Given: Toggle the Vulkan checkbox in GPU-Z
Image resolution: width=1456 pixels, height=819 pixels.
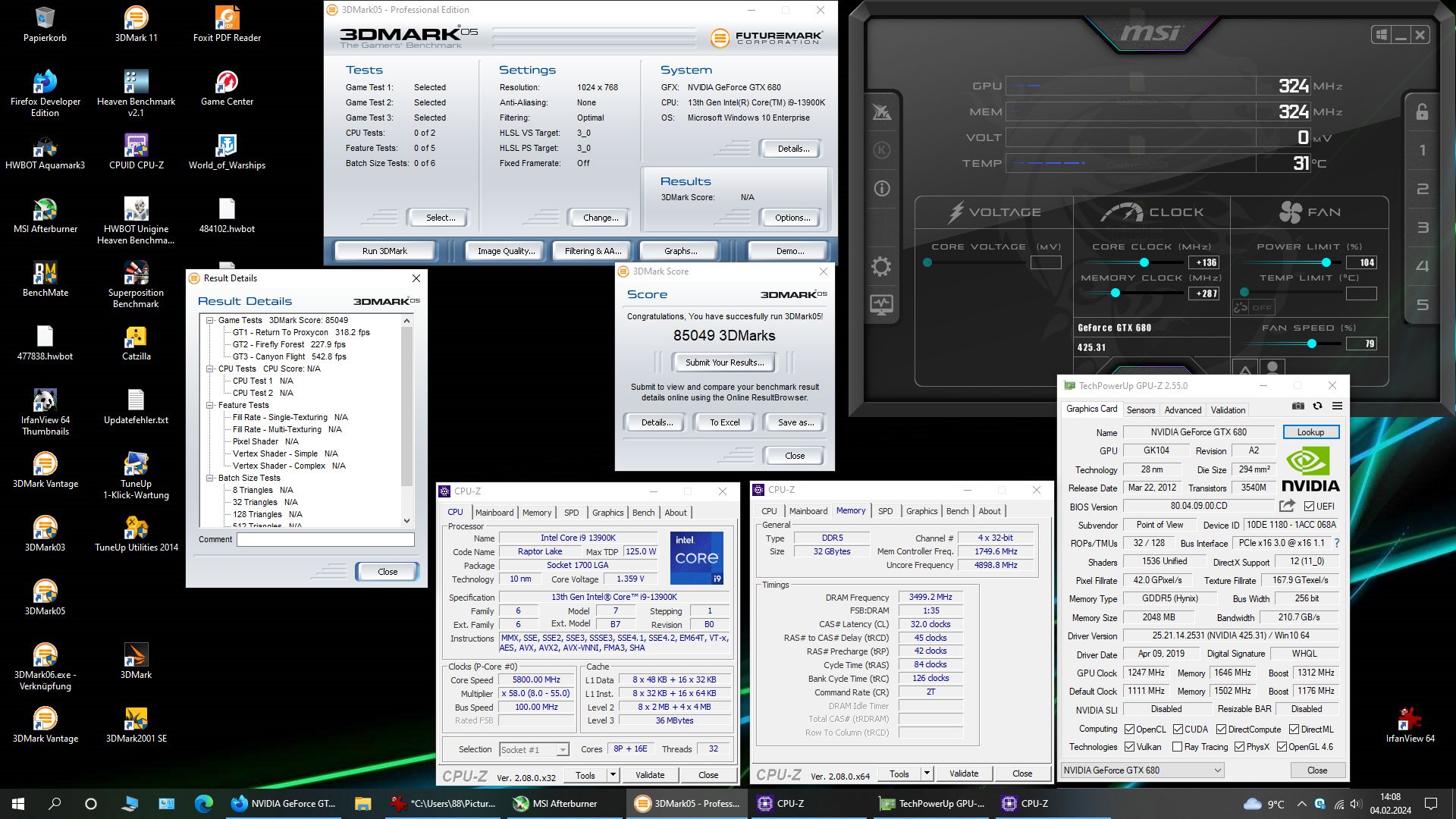Looking at the screenshot, I should [1130, 747].
